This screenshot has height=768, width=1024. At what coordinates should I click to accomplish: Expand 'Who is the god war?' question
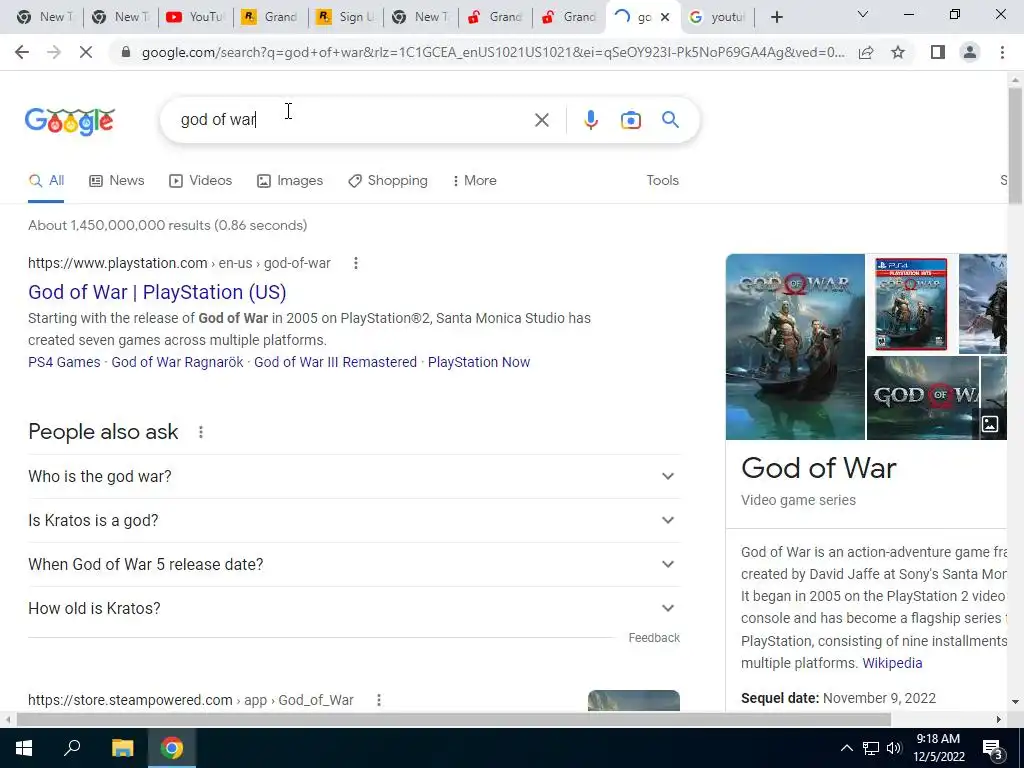354,476
